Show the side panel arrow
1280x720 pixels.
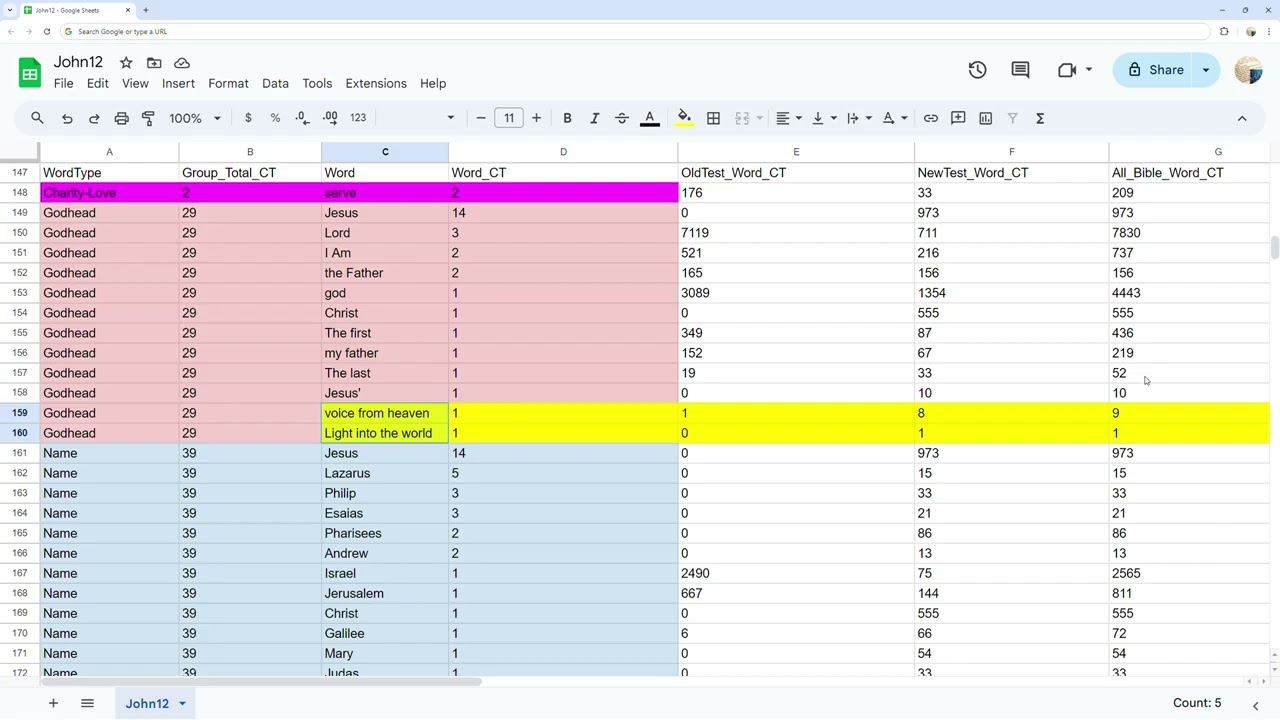(x=1255, y=706)
